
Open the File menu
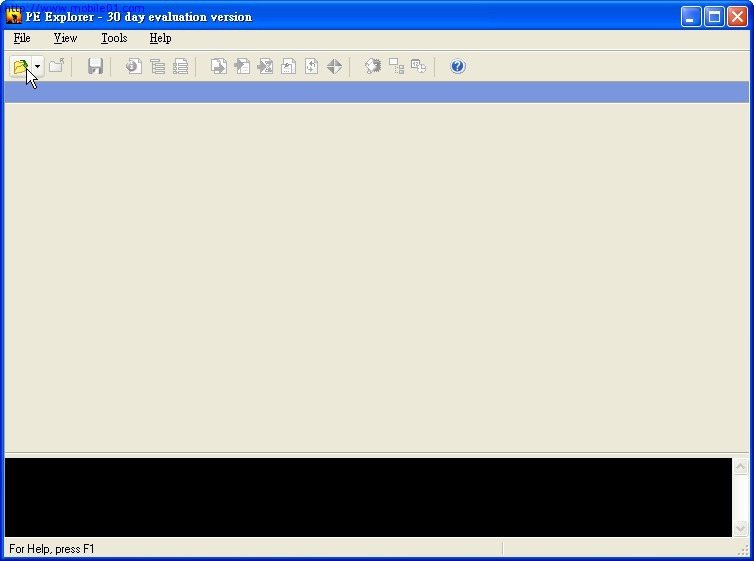[x=22, y=38]
